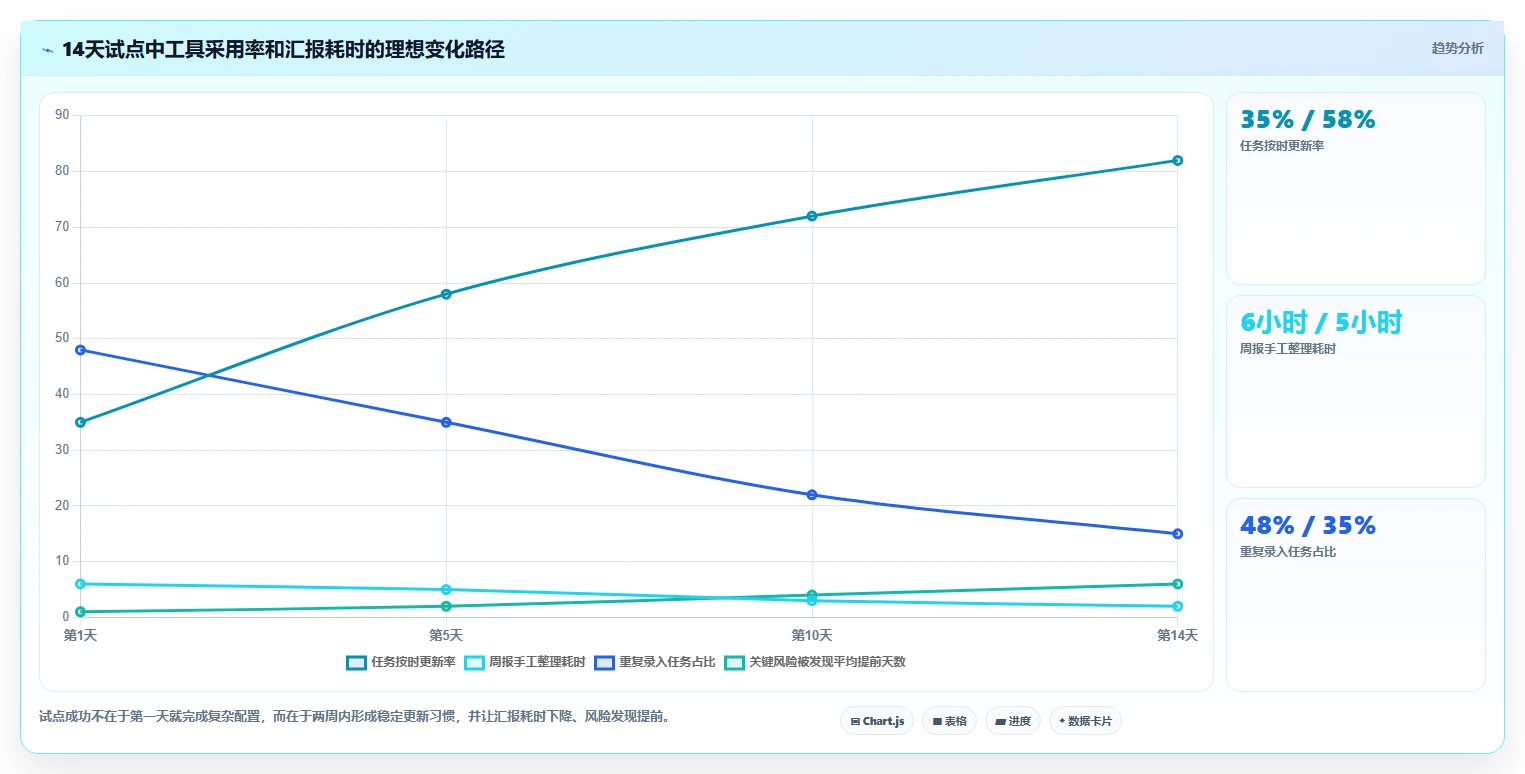Click the 第5天 x-axis label
Viewport: 1525px width, 774px height.
pyautogui.click(x=446, y=635)
